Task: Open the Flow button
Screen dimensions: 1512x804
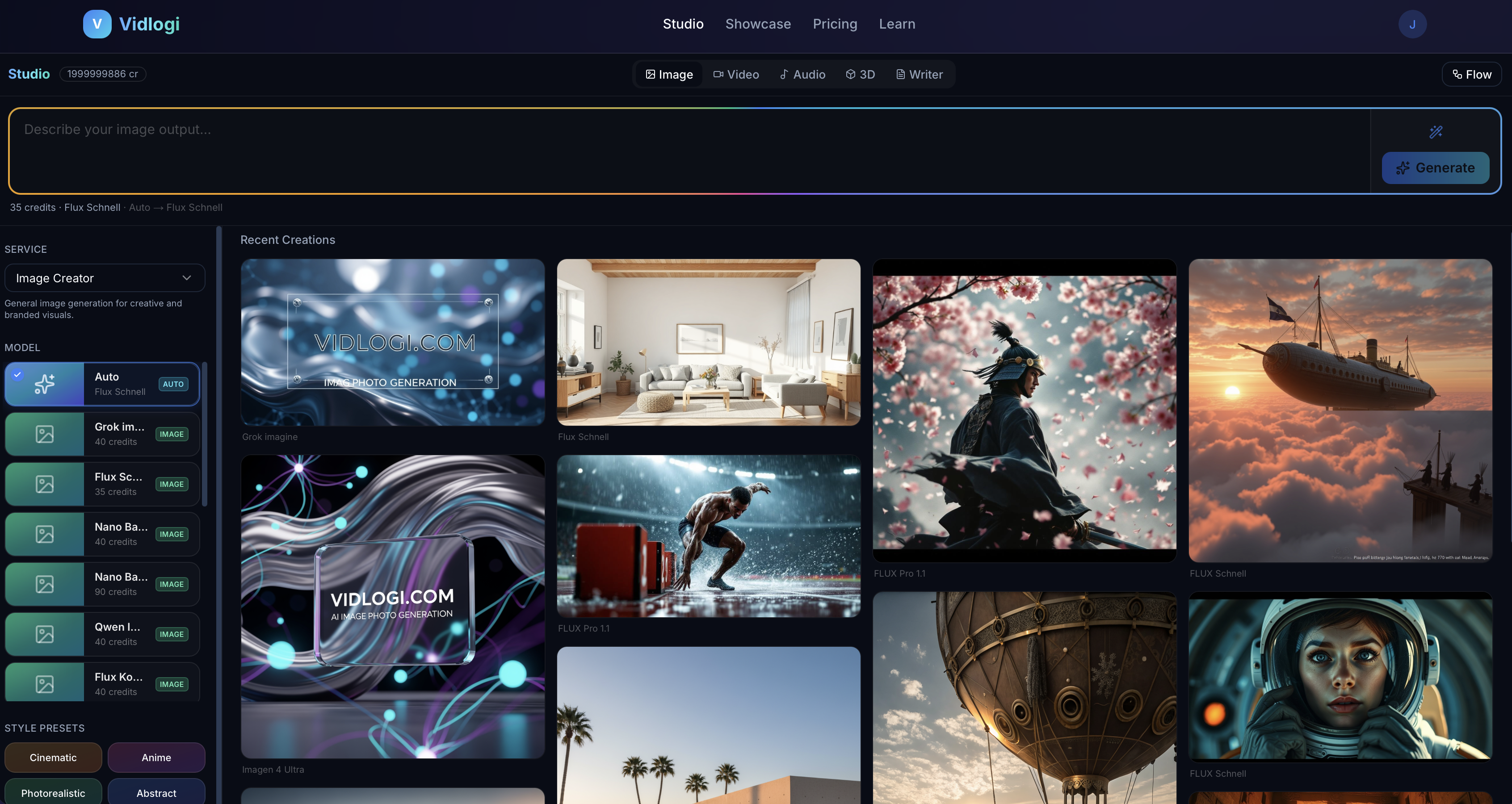Action: click(x=1471, y=75)
